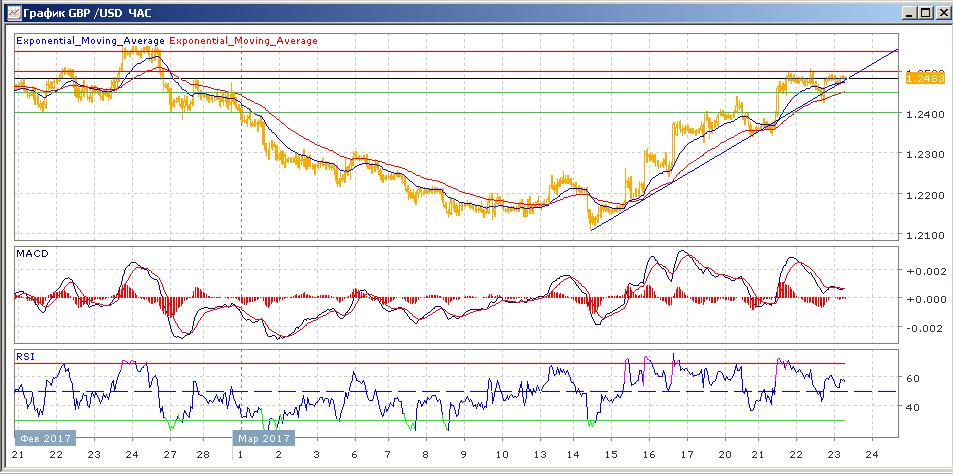This screenshot has width=953, height=474.
Task: Click the 1.2100 price axis label
Action: click(923, 236)
